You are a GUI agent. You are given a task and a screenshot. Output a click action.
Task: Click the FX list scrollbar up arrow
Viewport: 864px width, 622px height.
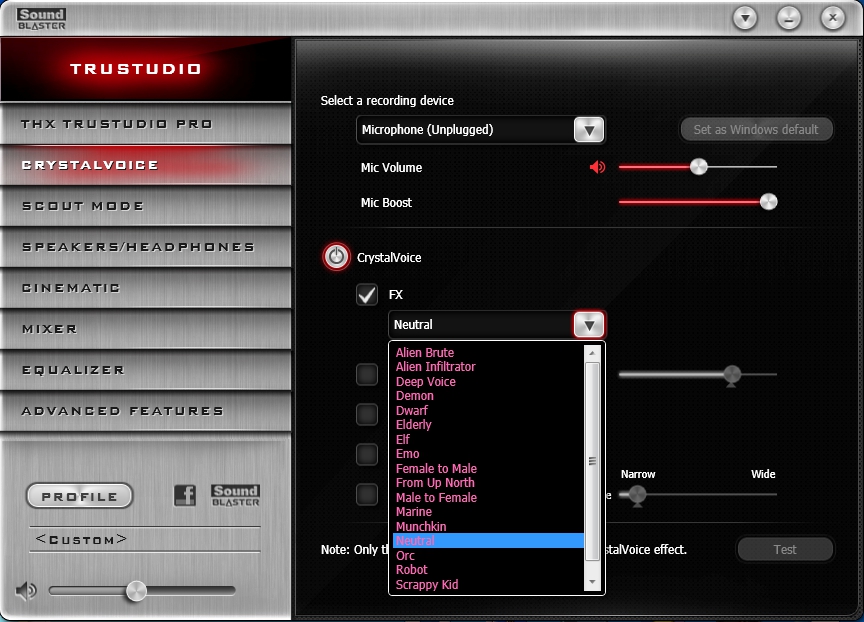(592, 353)
